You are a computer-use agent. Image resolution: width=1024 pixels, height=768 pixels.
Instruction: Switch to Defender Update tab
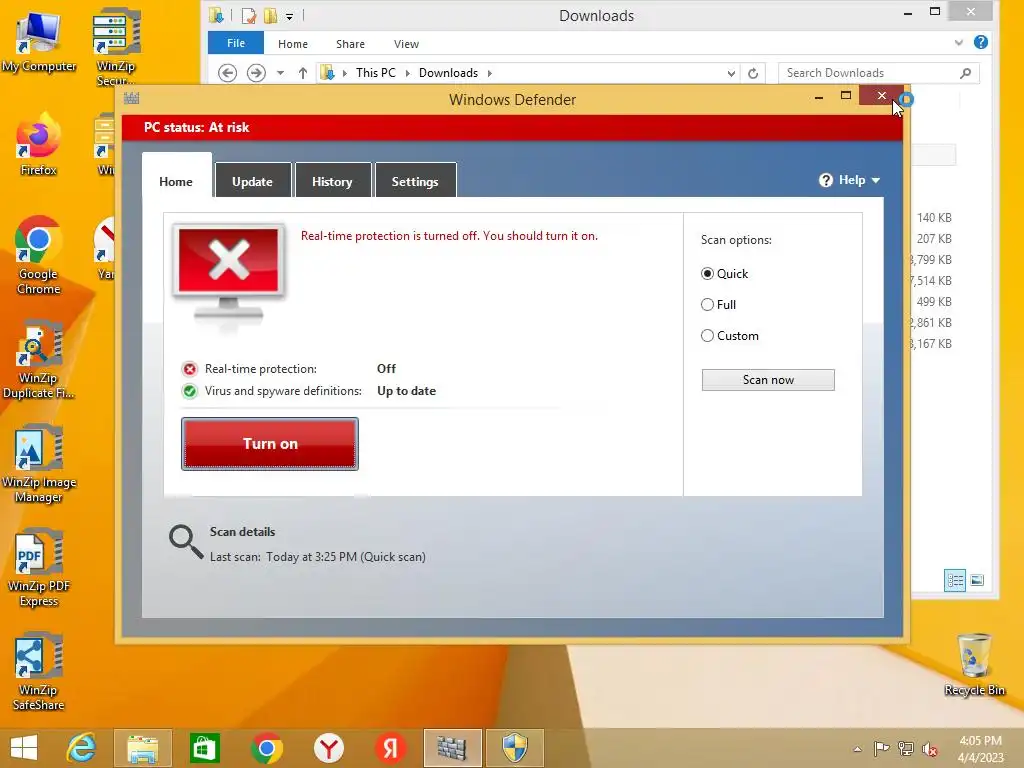pyautogui.click(x=252, y=181)
